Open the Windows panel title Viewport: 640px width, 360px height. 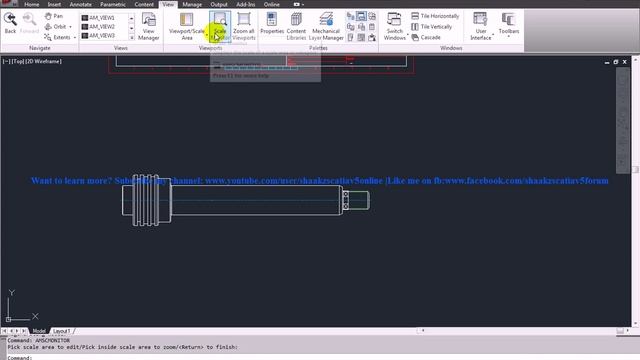coord(451,48)
